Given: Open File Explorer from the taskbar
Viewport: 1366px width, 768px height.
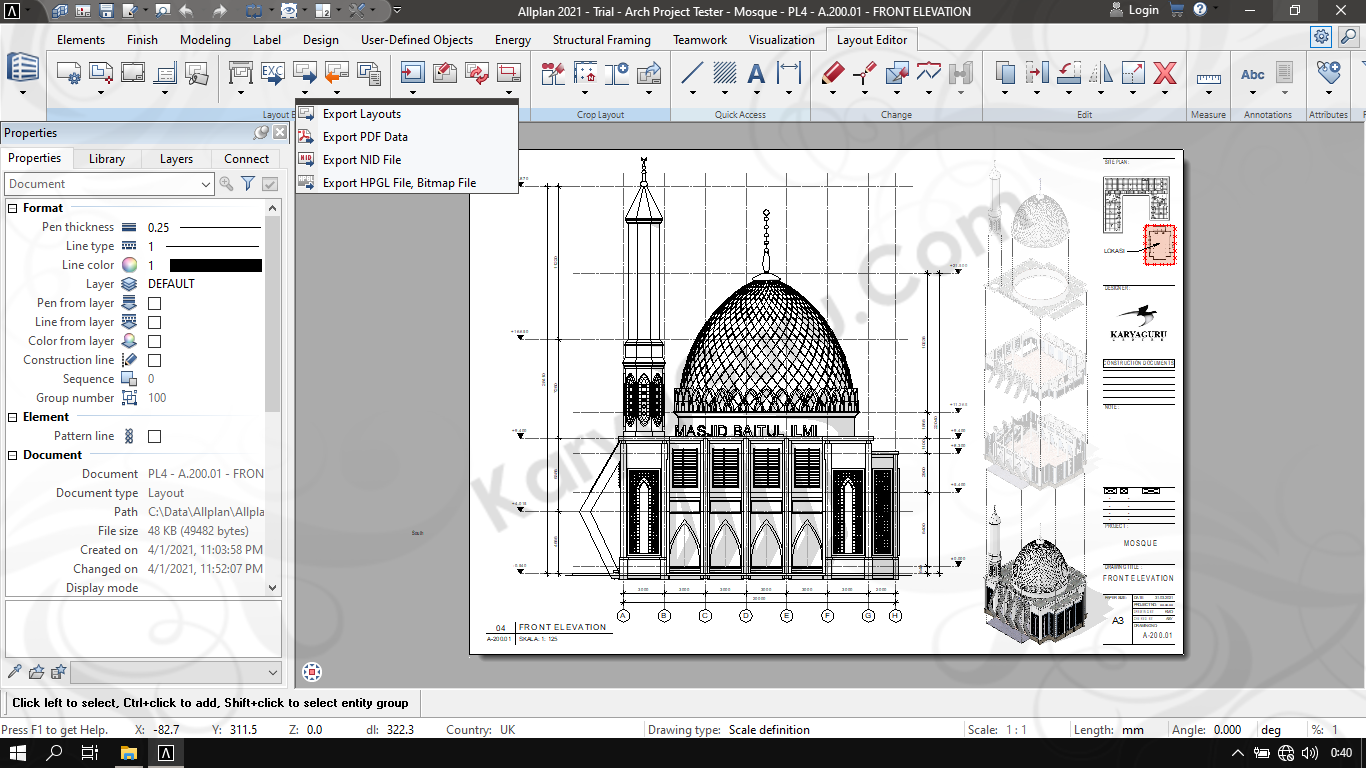Looking at the screenshot, I should (x=129, y=753).
